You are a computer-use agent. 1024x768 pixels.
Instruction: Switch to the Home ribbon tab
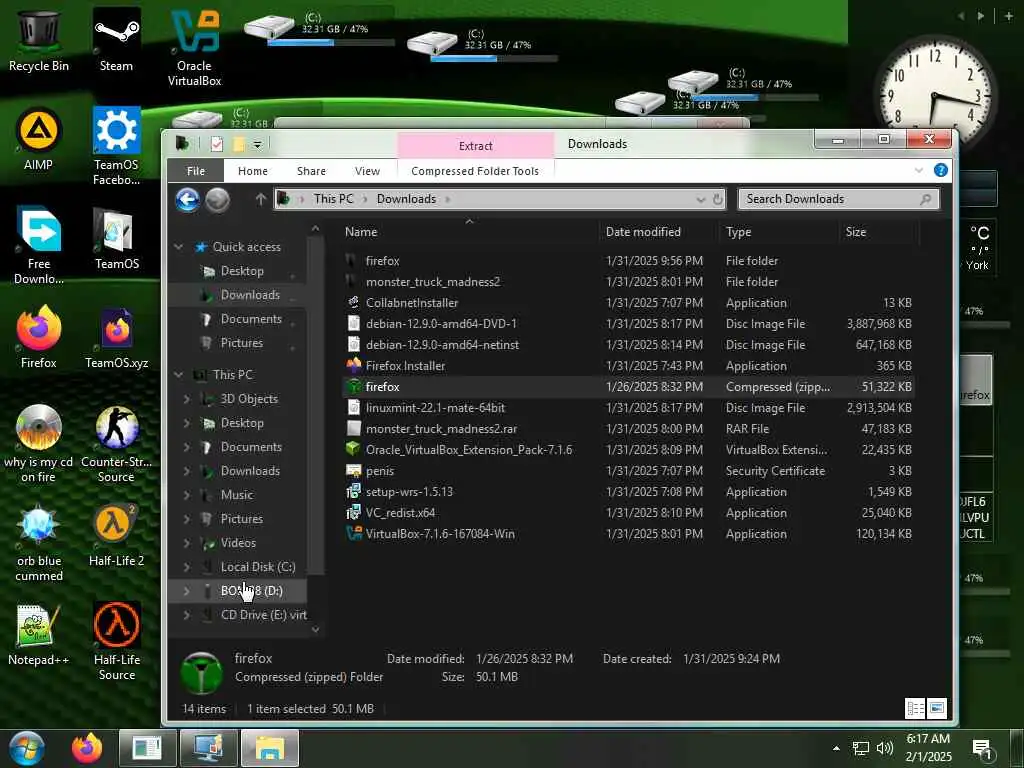[x=253, y=170]
